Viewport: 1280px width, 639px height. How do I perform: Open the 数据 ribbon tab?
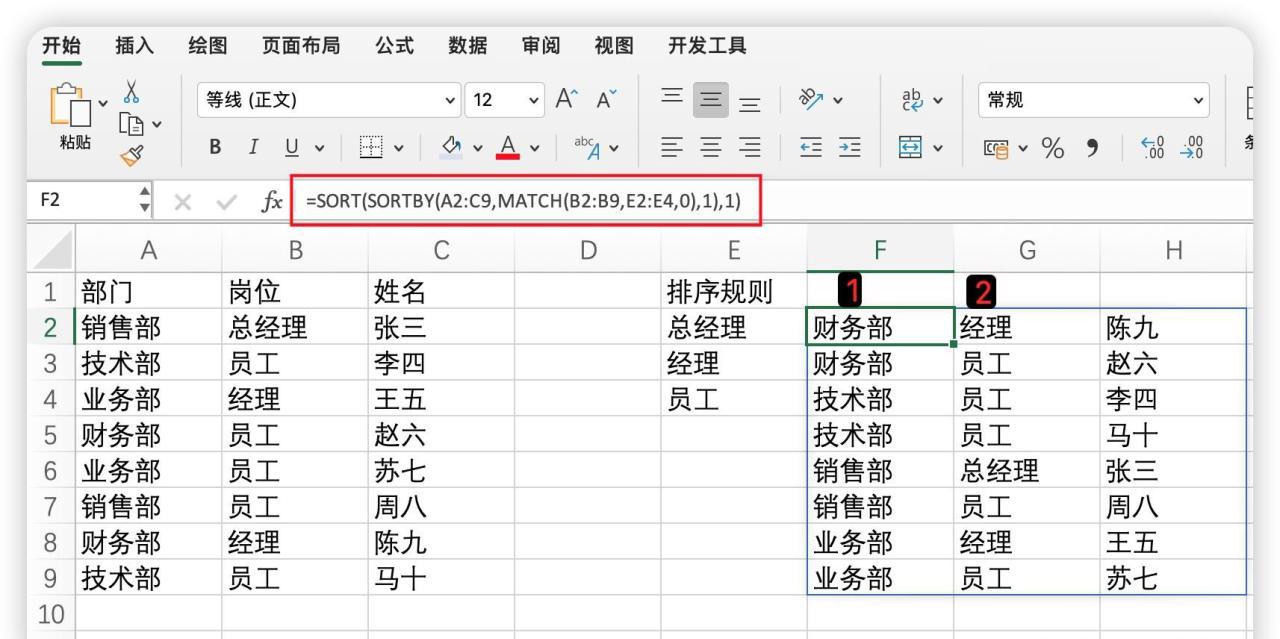coord(468,45)
